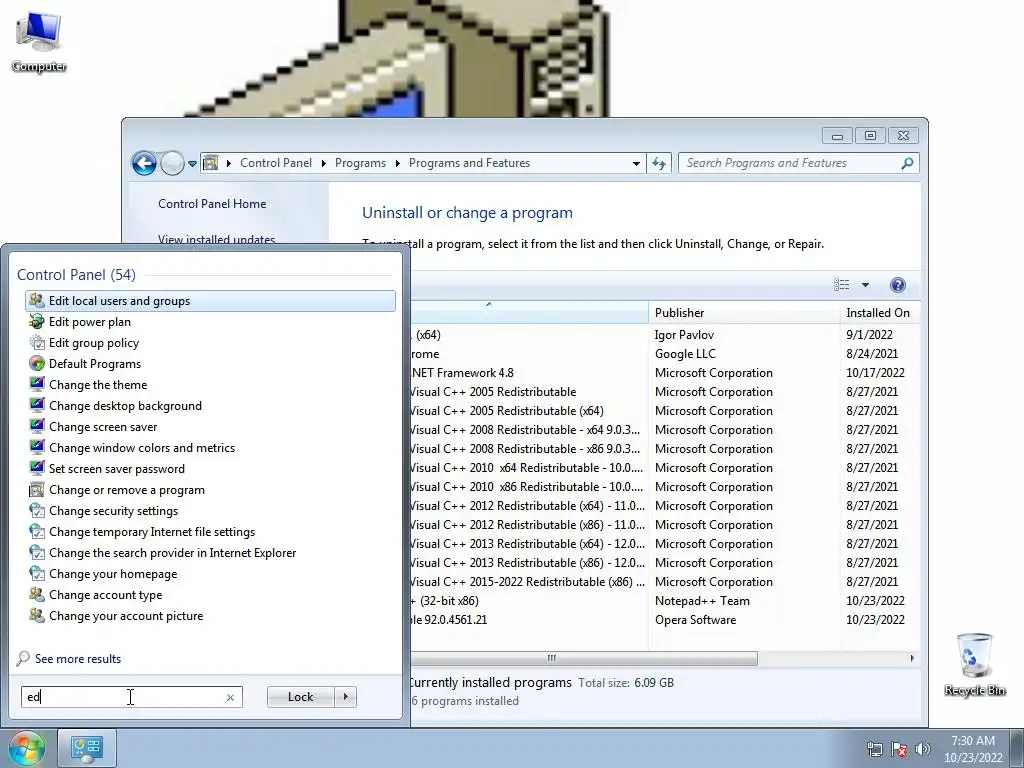Open Change or remove a program result
Screen dimensions: 1024x768
(x=210, y=490)
